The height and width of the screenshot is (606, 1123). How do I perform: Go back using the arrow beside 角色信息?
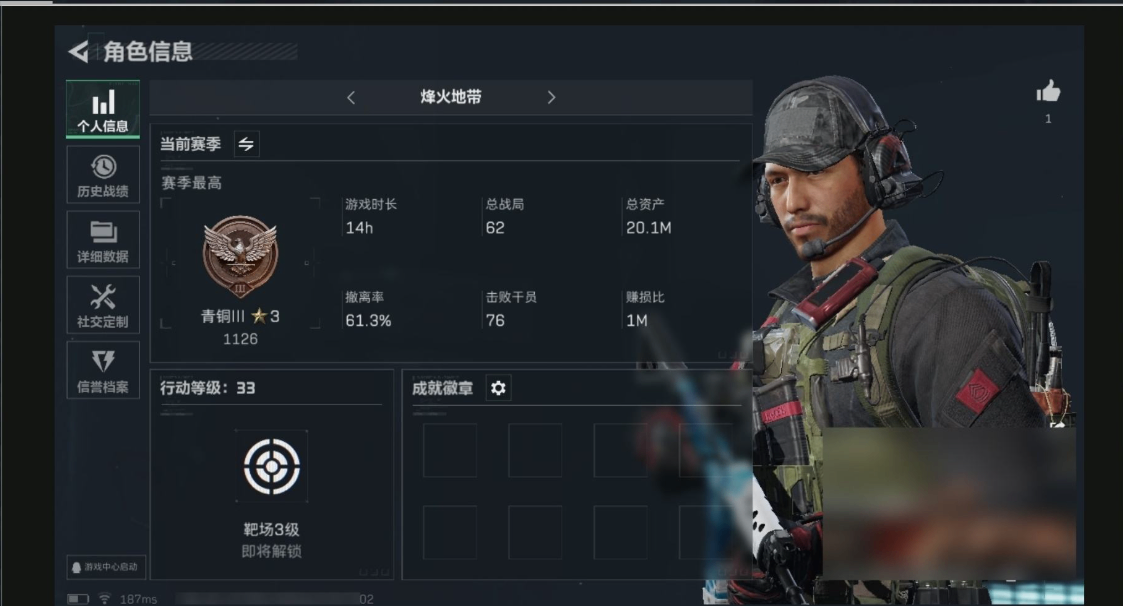pyautogui.click(x=78, y=52)
